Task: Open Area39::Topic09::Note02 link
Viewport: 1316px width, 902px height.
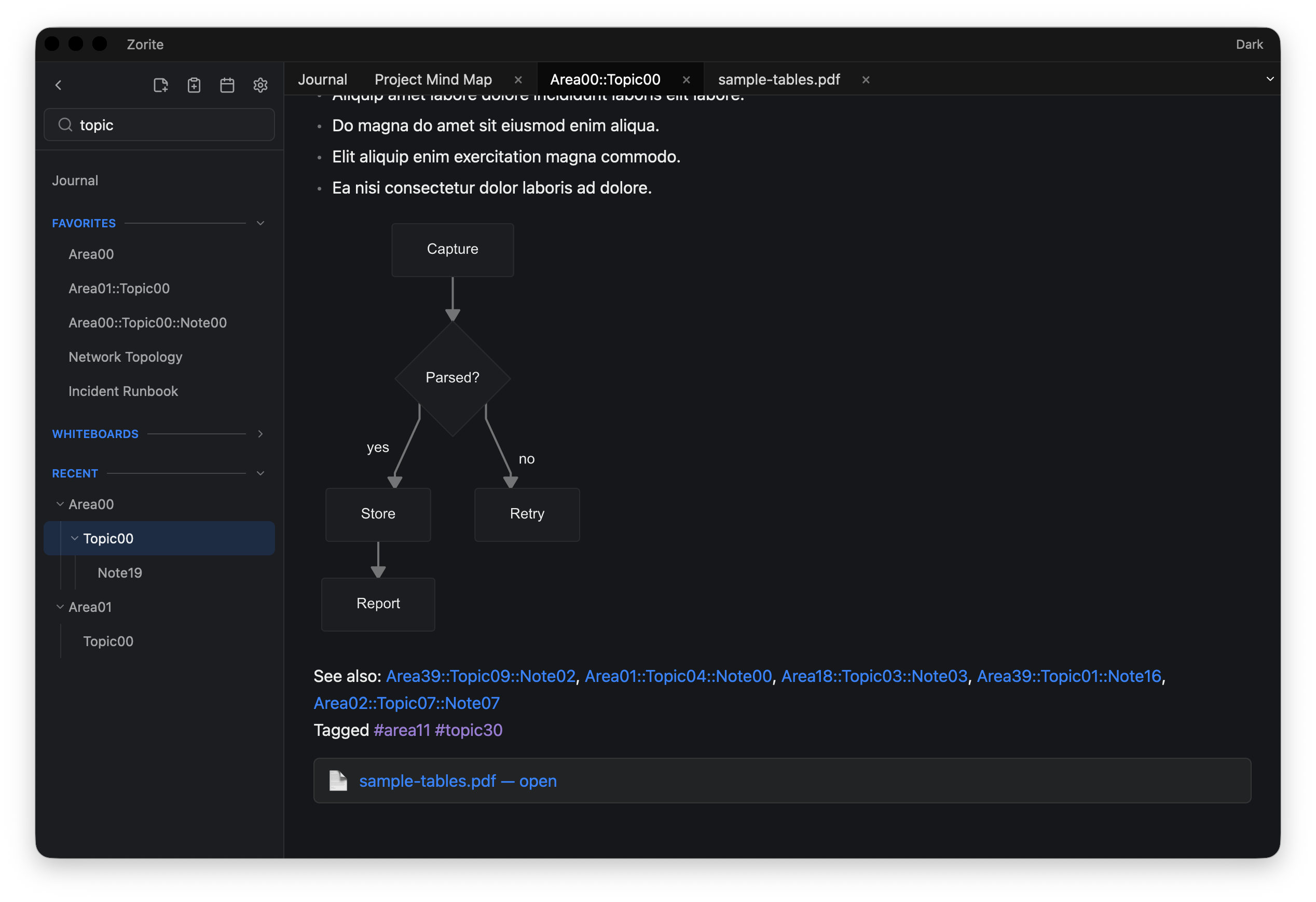Action: pyautogui.click(x=480, y=676)
